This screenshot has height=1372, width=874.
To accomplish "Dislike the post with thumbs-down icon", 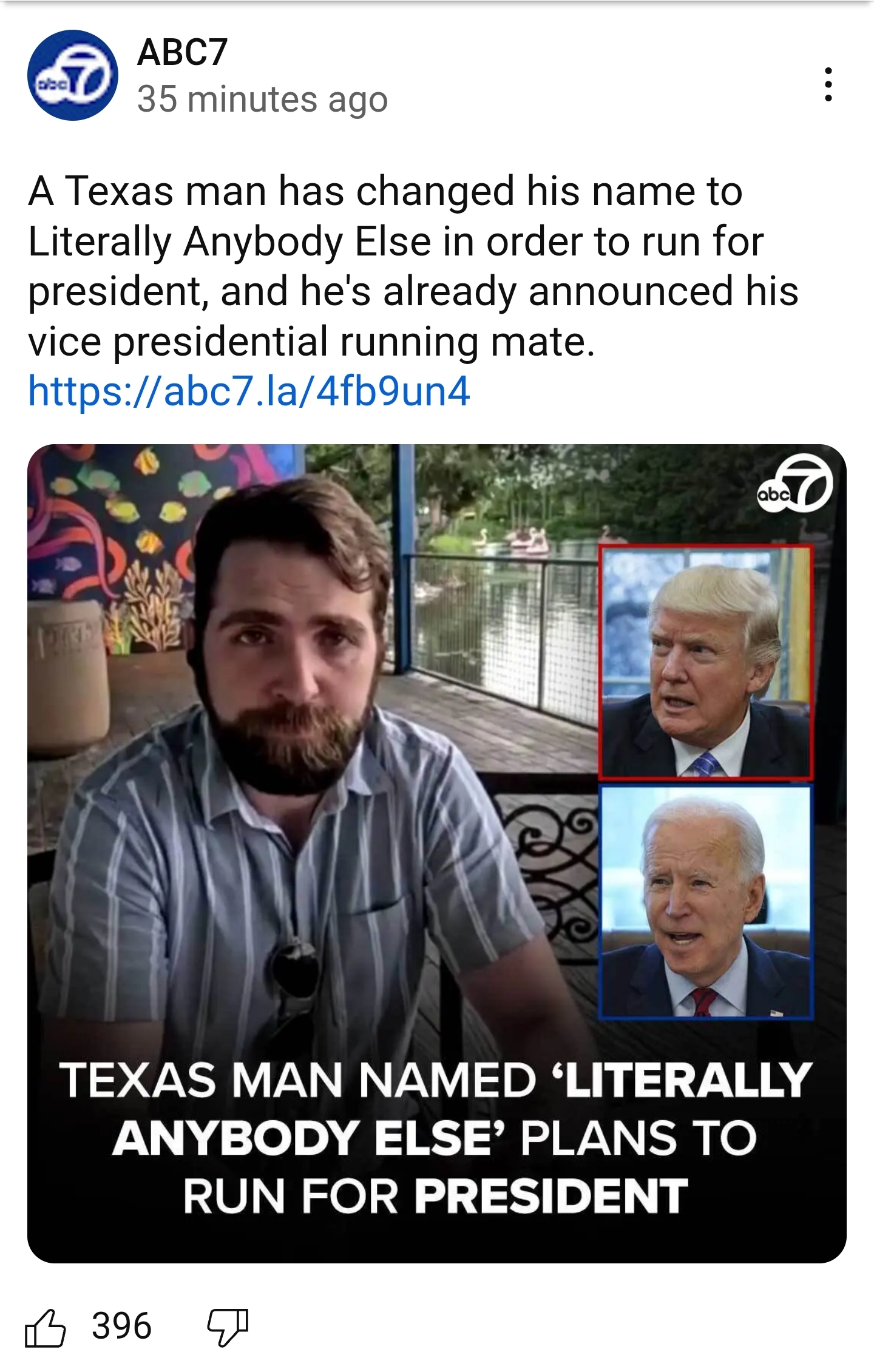I will pos(228,1328).
